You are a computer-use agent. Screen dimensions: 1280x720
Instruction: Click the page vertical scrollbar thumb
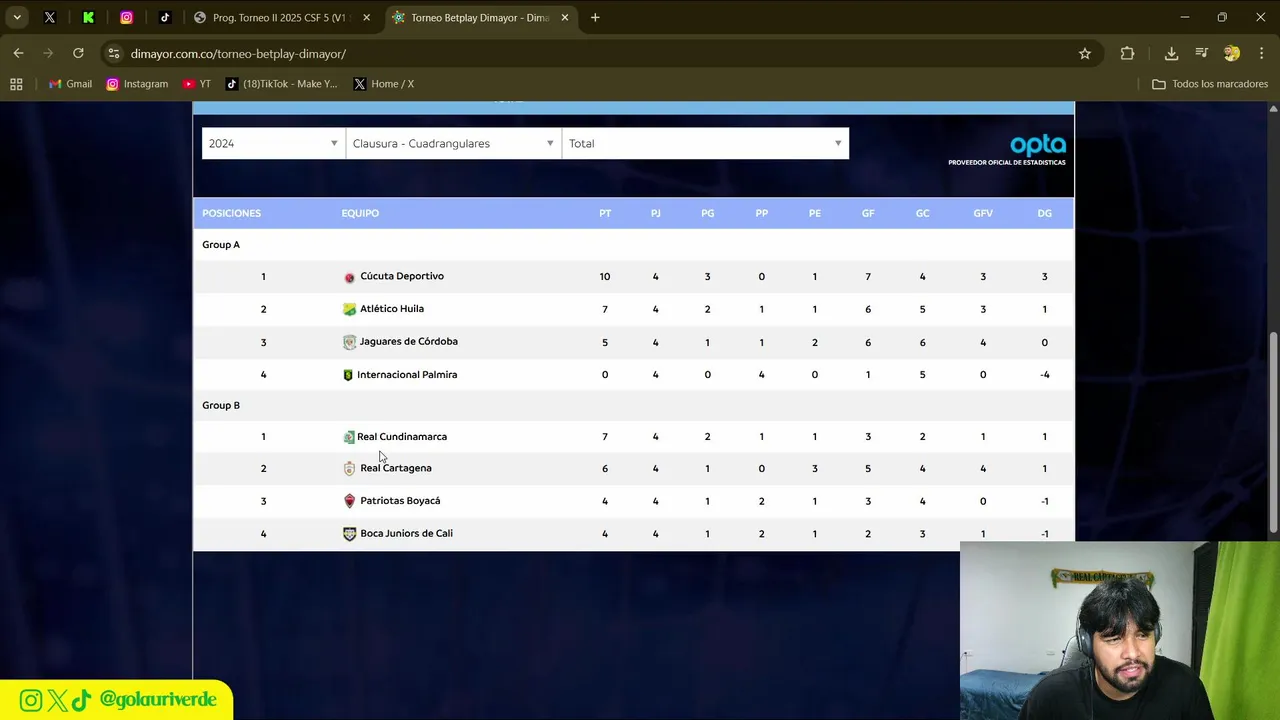[1273, 432]
